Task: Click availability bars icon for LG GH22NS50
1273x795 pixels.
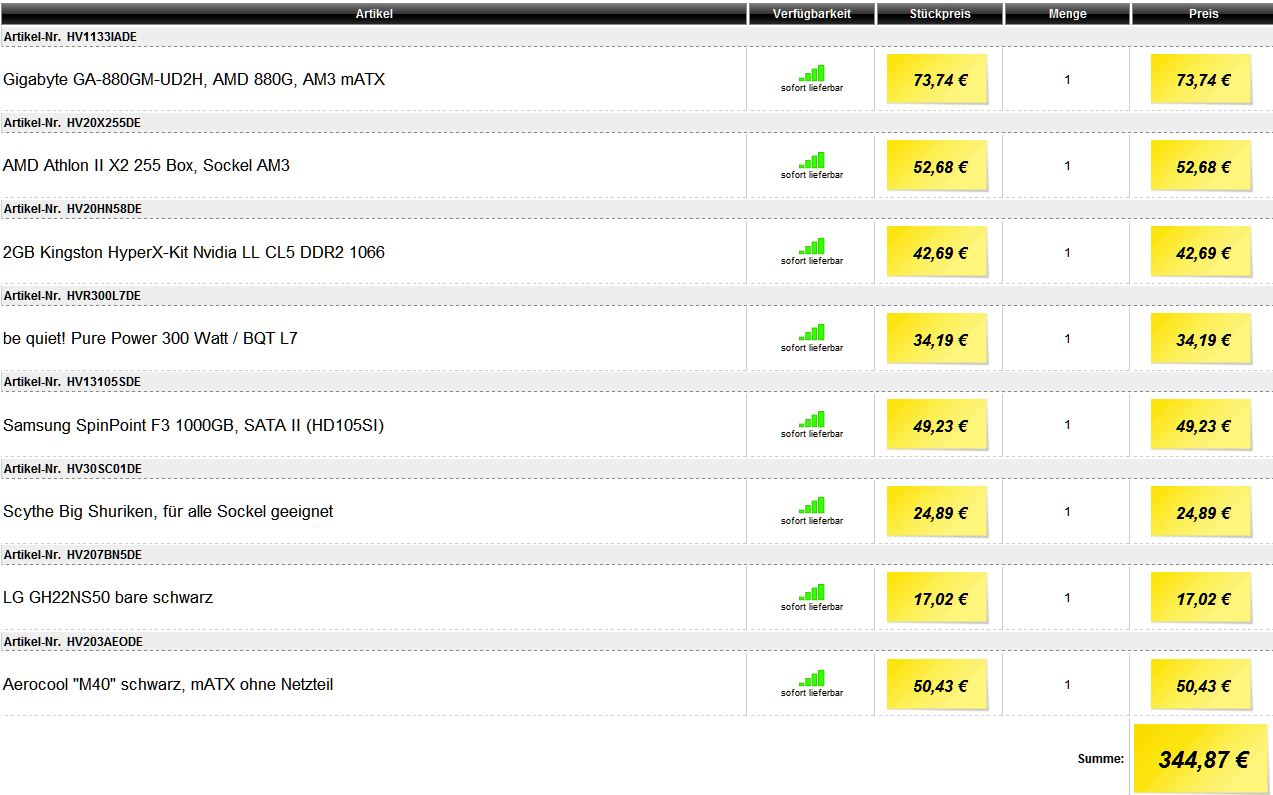Action: pyautogui.click(x=812, y=592)
